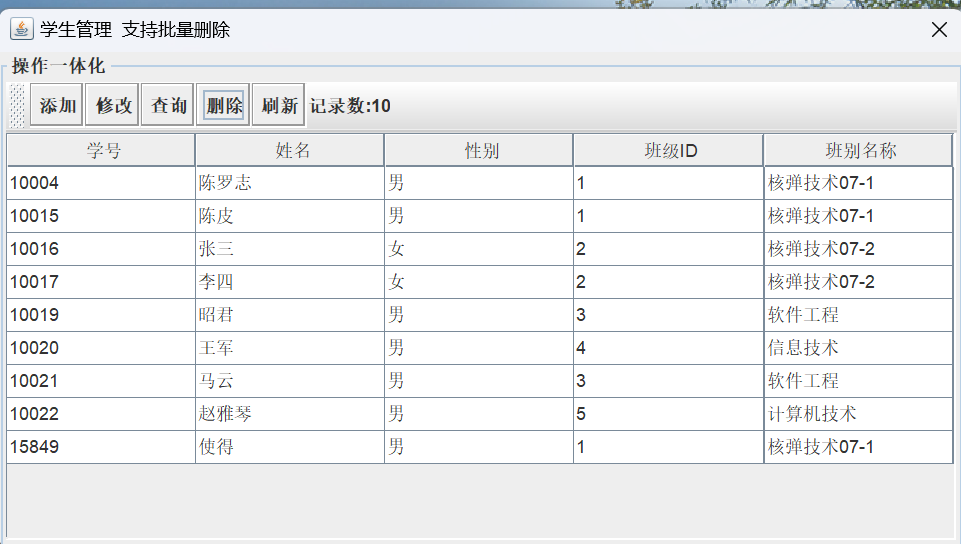961x544 pixels.
Task: Click class ID 4 in 王军 row
Action: point(669,349)
